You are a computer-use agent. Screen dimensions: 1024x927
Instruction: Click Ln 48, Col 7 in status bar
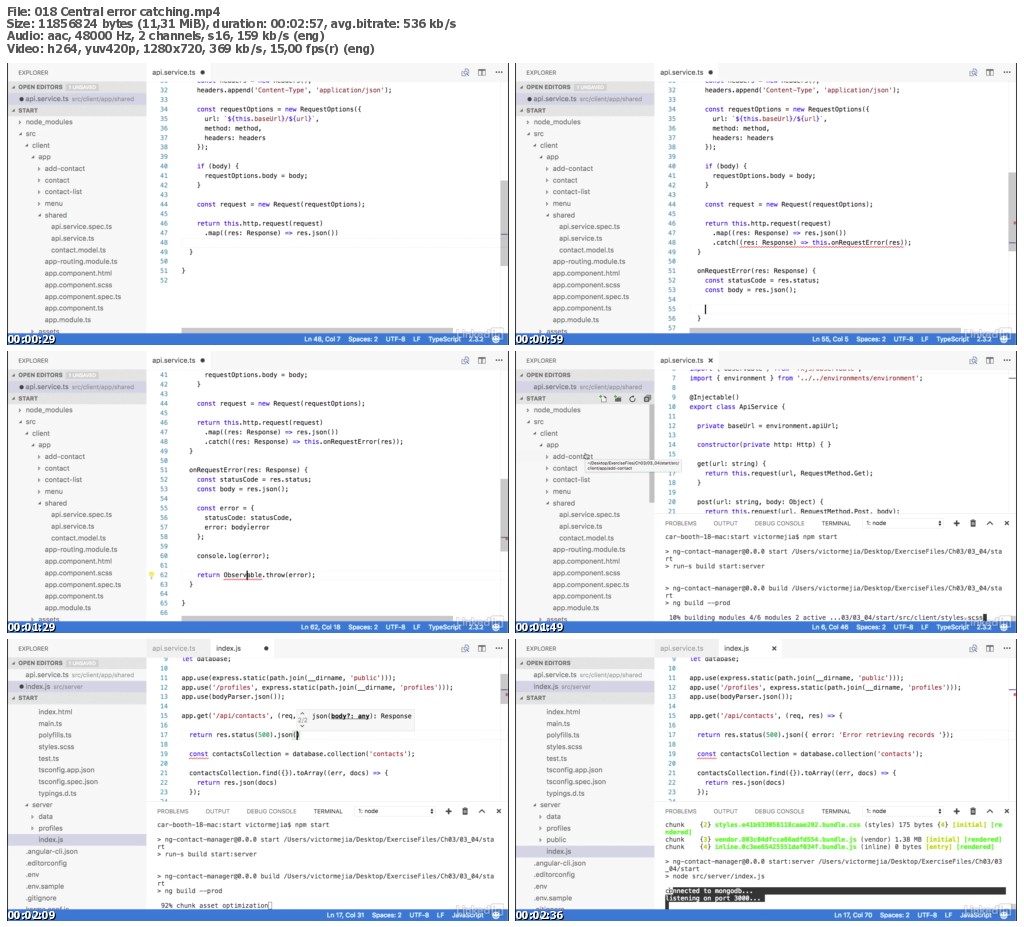(x=322, y=339)
